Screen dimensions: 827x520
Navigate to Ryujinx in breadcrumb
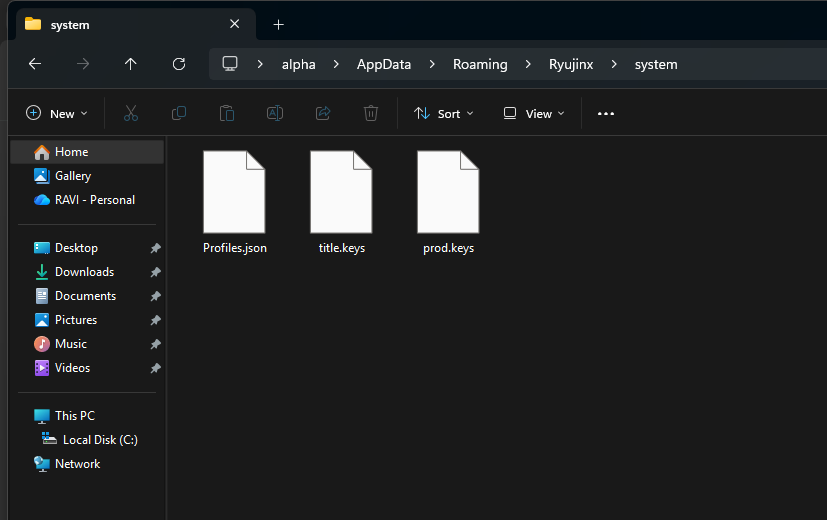(x=571, y=64)
